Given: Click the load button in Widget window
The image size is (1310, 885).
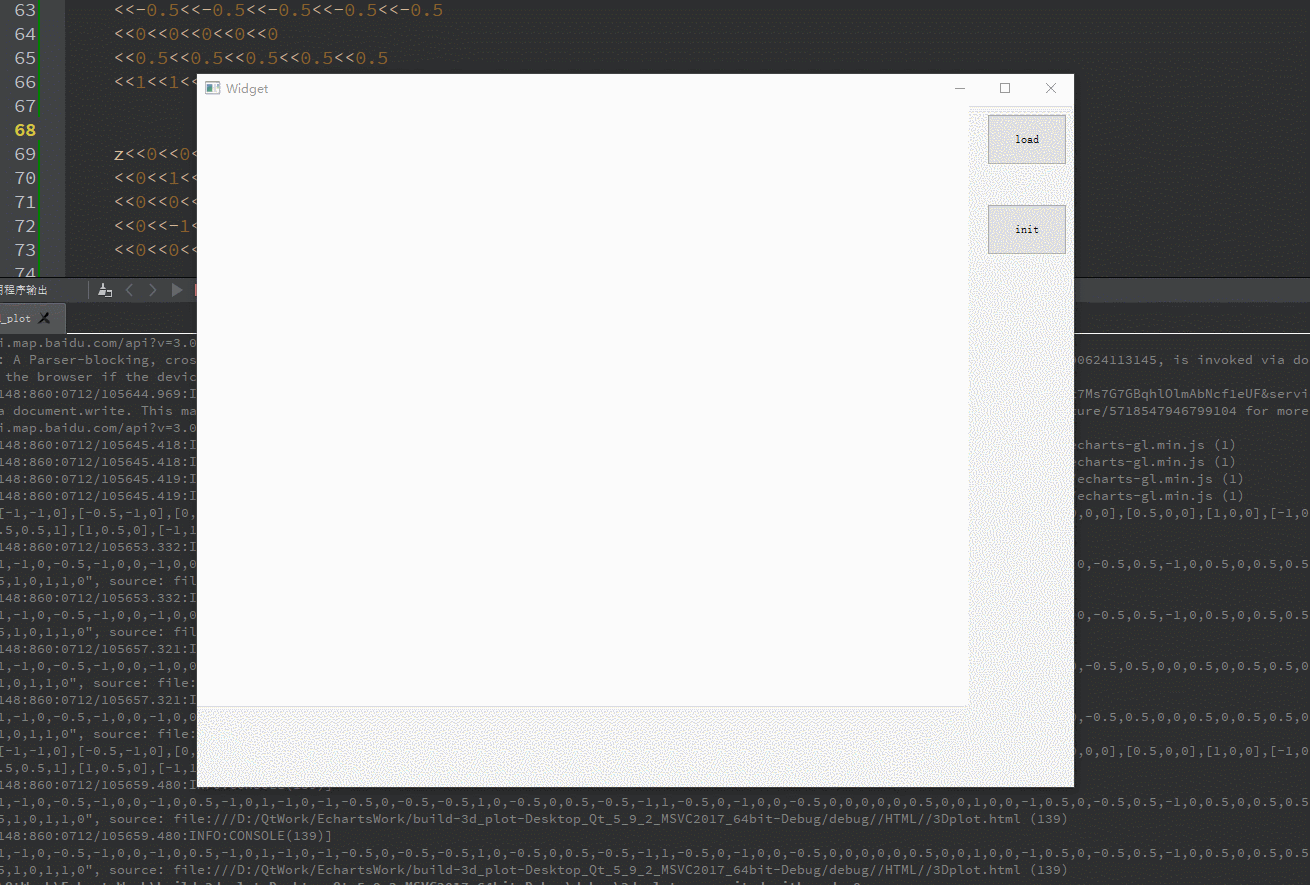Looking at the screenshot, I should pos(1026,139).
